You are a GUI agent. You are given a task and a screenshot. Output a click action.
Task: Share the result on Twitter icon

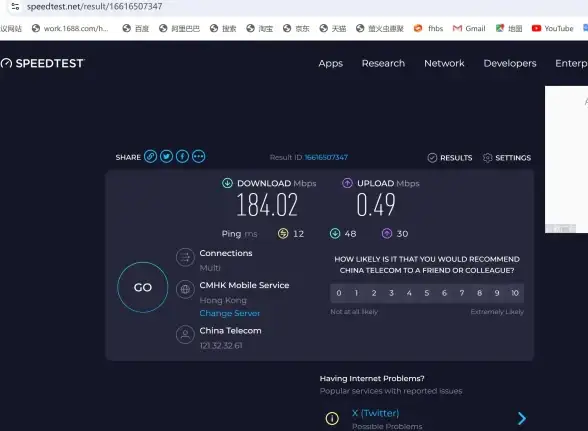pos(166,156)
